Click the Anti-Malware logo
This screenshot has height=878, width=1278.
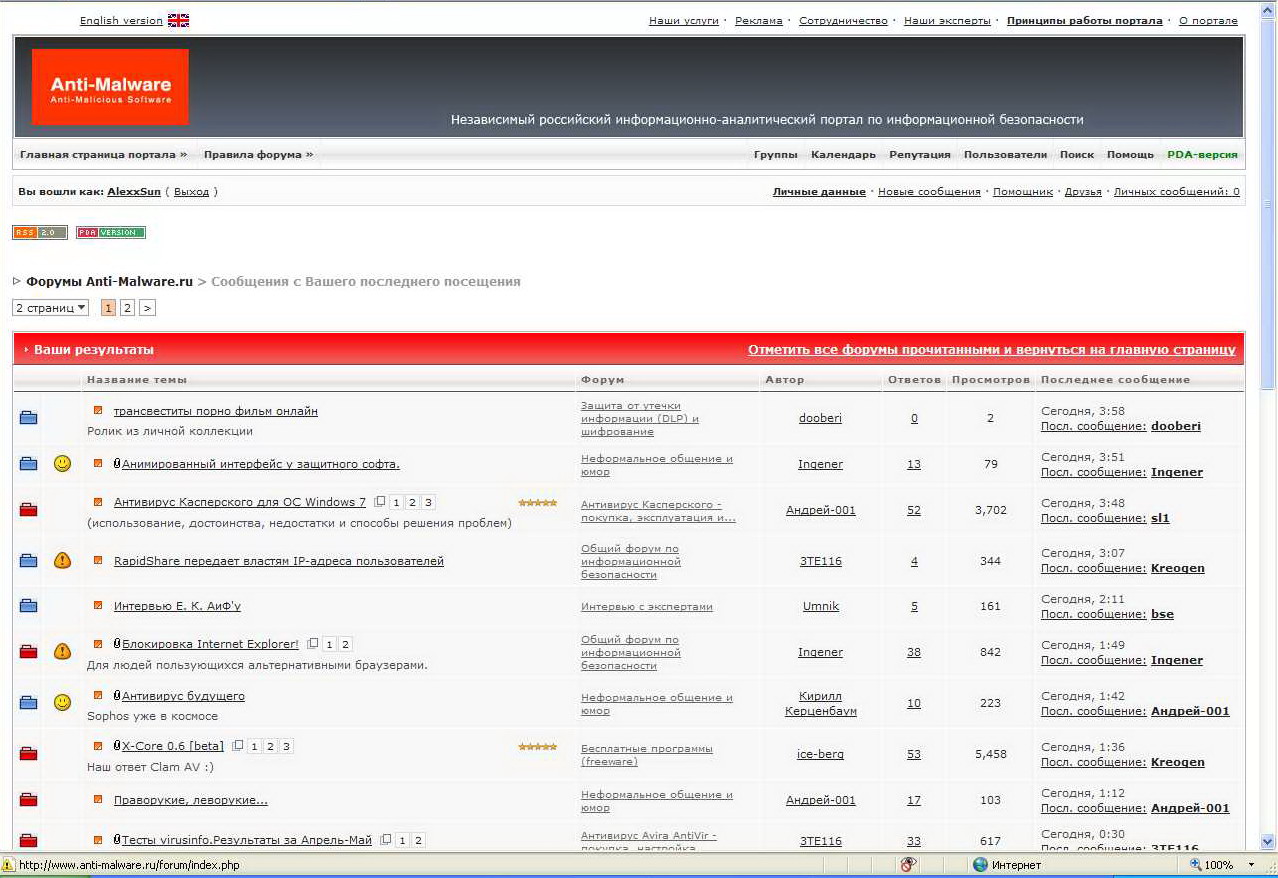coord(110,88)
